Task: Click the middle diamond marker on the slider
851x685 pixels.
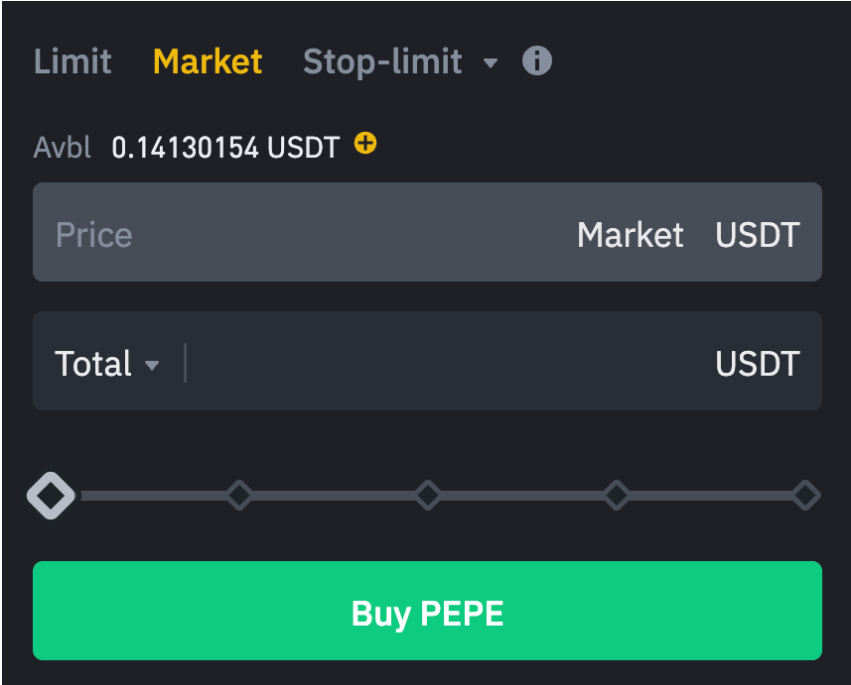Action: (428, 495)
